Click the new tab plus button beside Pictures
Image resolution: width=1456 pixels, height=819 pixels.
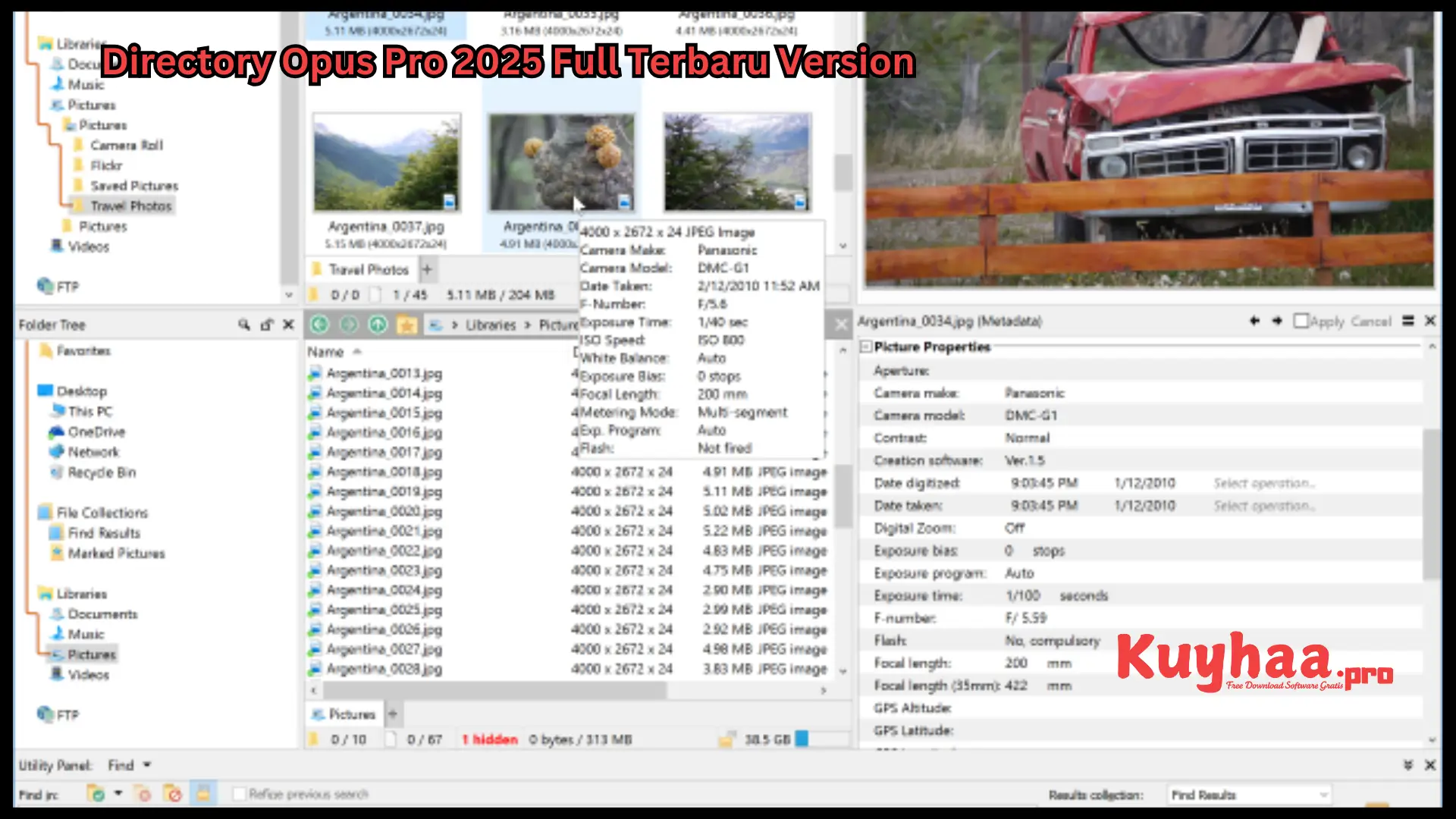pos(393,714)
